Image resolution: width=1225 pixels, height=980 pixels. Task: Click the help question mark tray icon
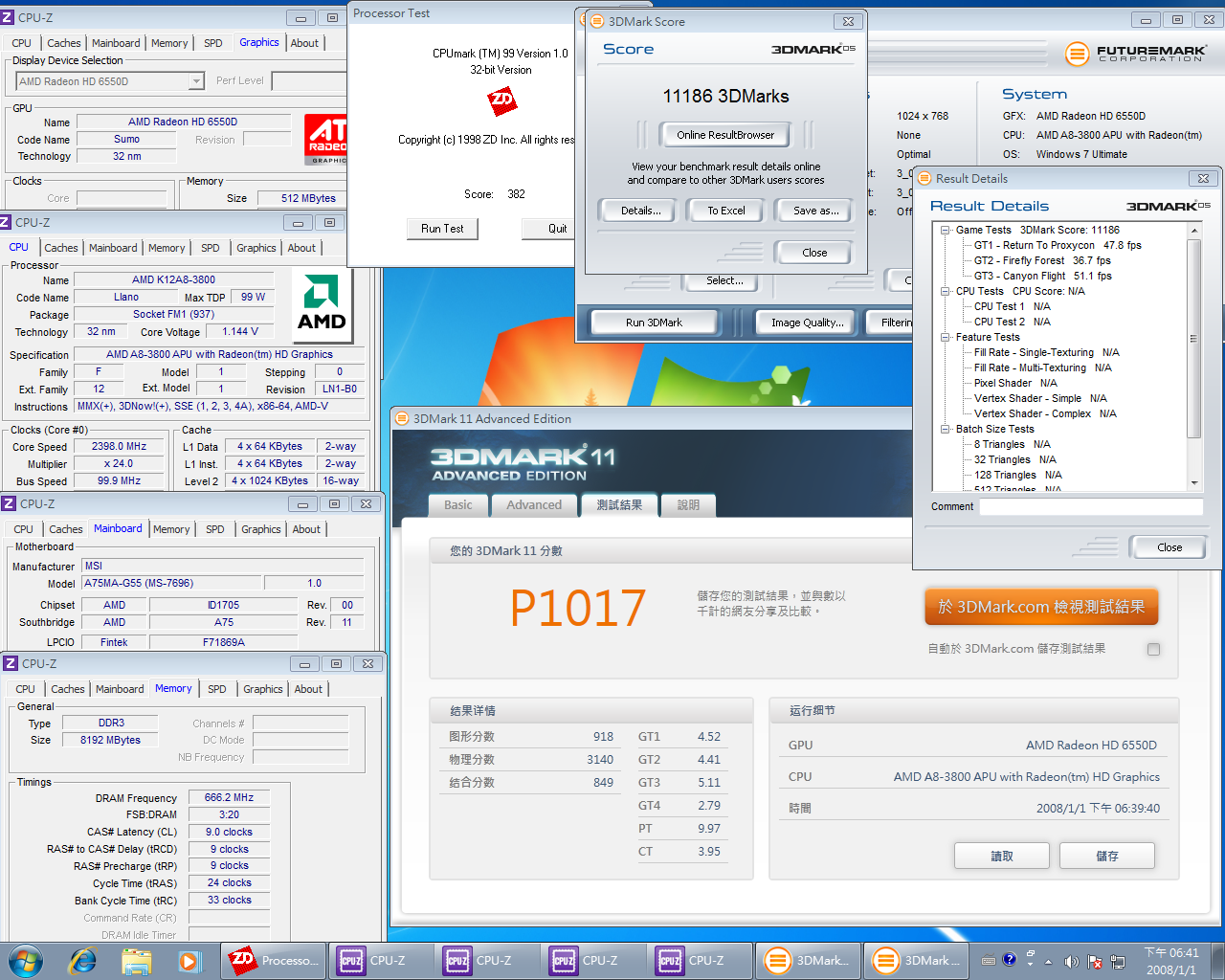click(x=1009, y=959)
